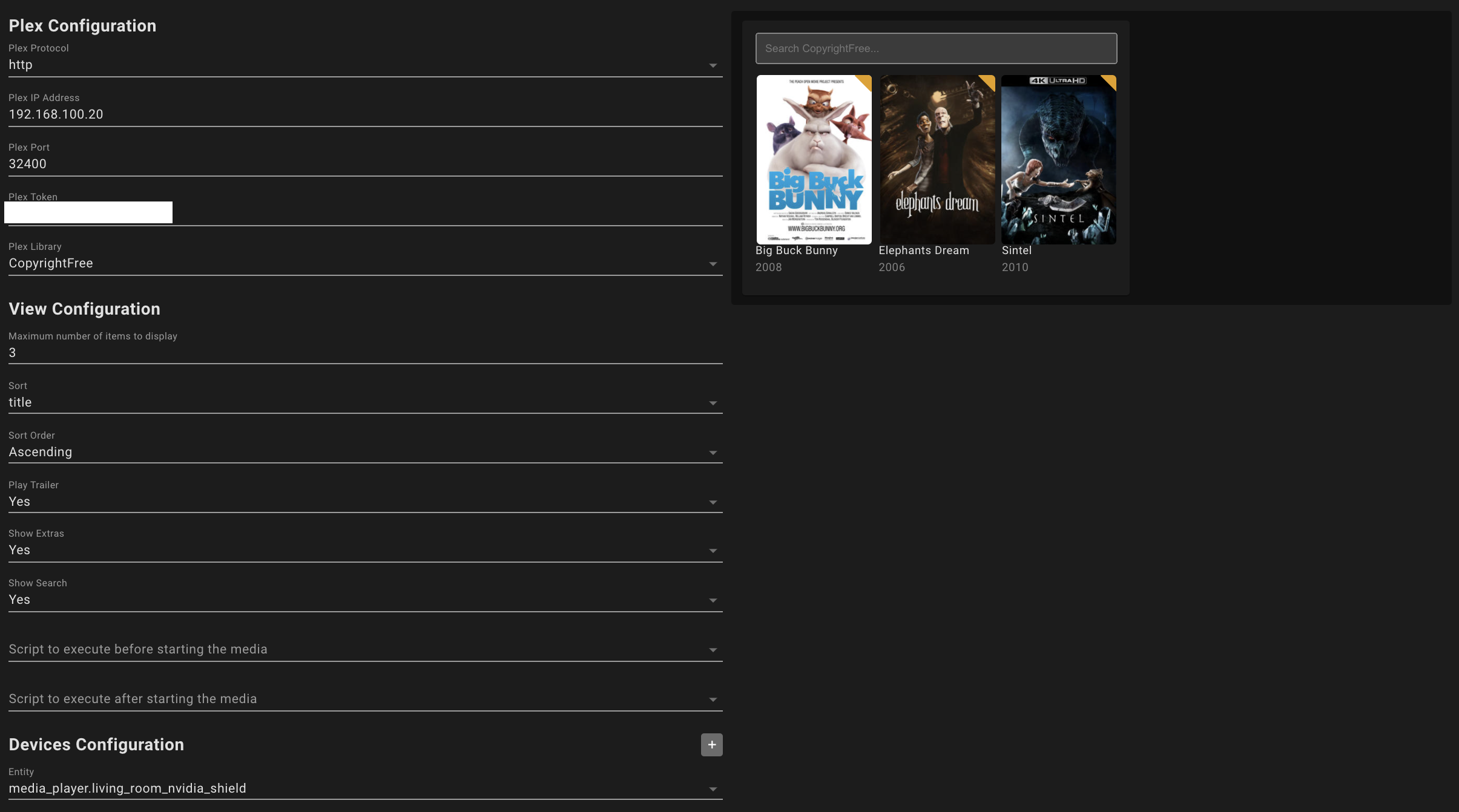Screen dimensions: 1459x812
Task: Click the View Configuration heading
Action: 84,309
